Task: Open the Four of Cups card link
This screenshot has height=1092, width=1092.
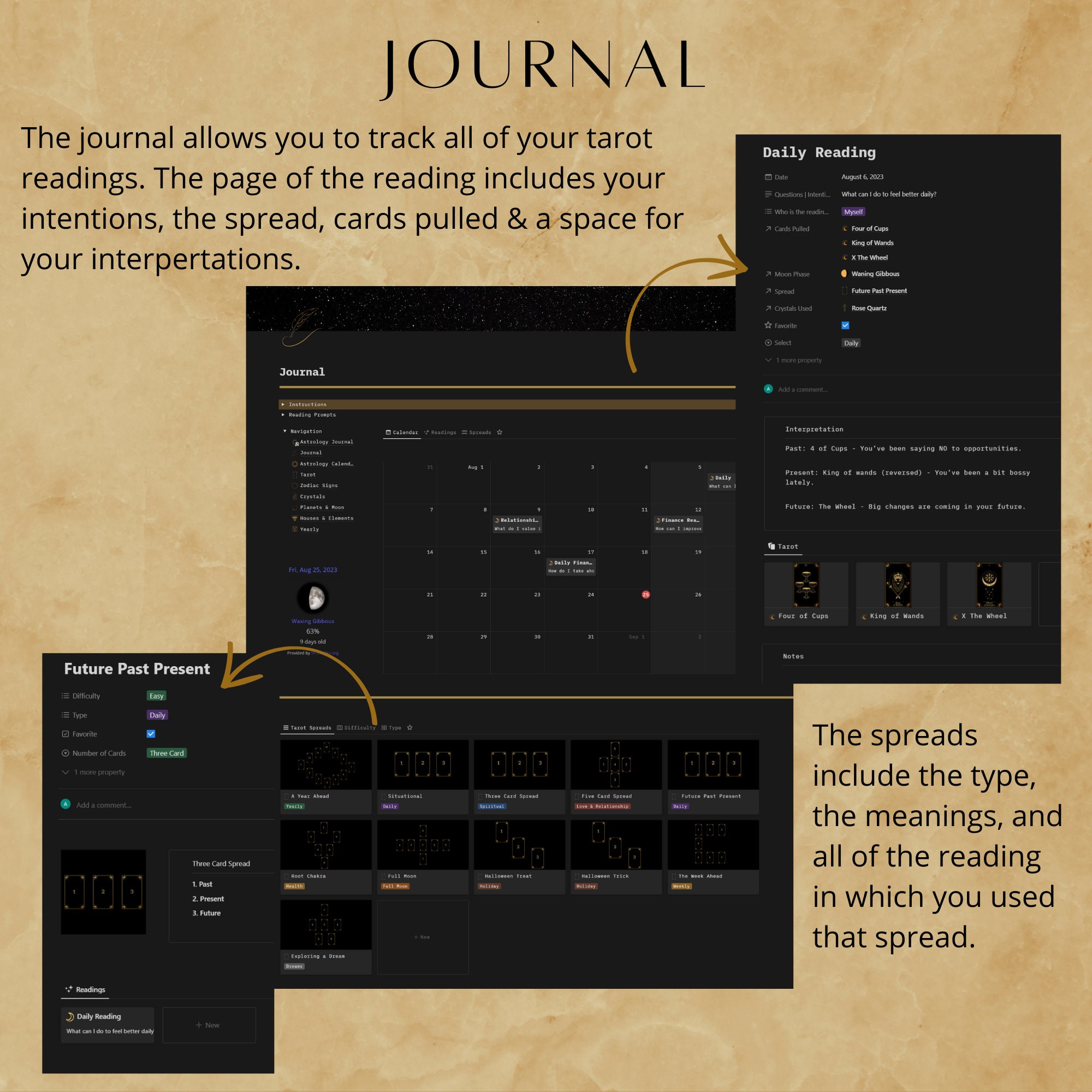Action: click(870, 228)
